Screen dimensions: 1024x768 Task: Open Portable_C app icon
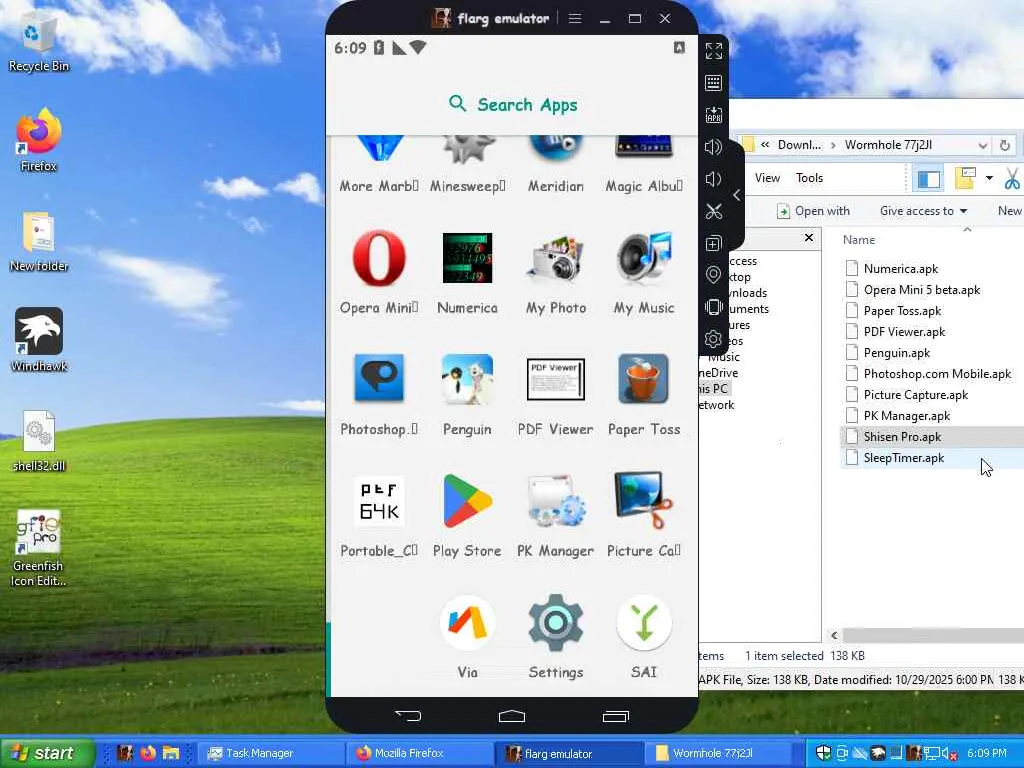379,501
